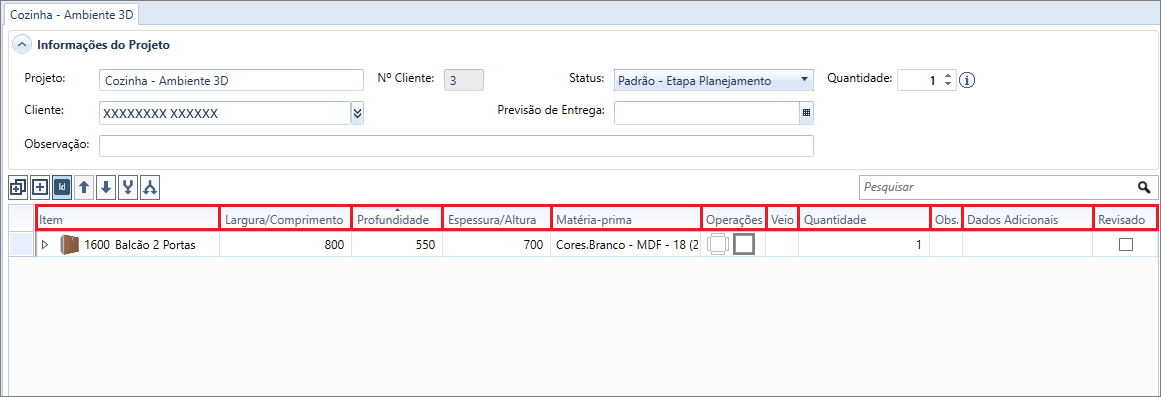Move item up with arrow icon

coord(84,187)
